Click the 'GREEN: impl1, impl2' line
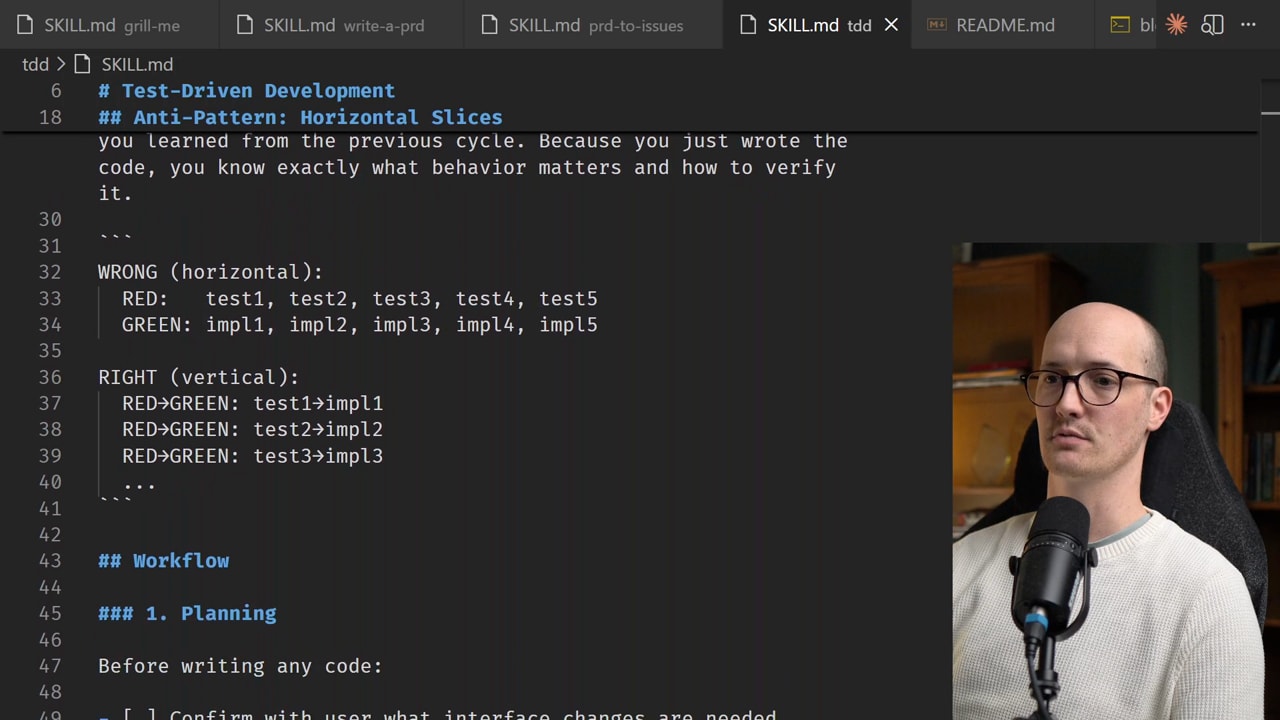Image resolution: width=1280 pixels, height=720 pixels. [x=360, y=324]
